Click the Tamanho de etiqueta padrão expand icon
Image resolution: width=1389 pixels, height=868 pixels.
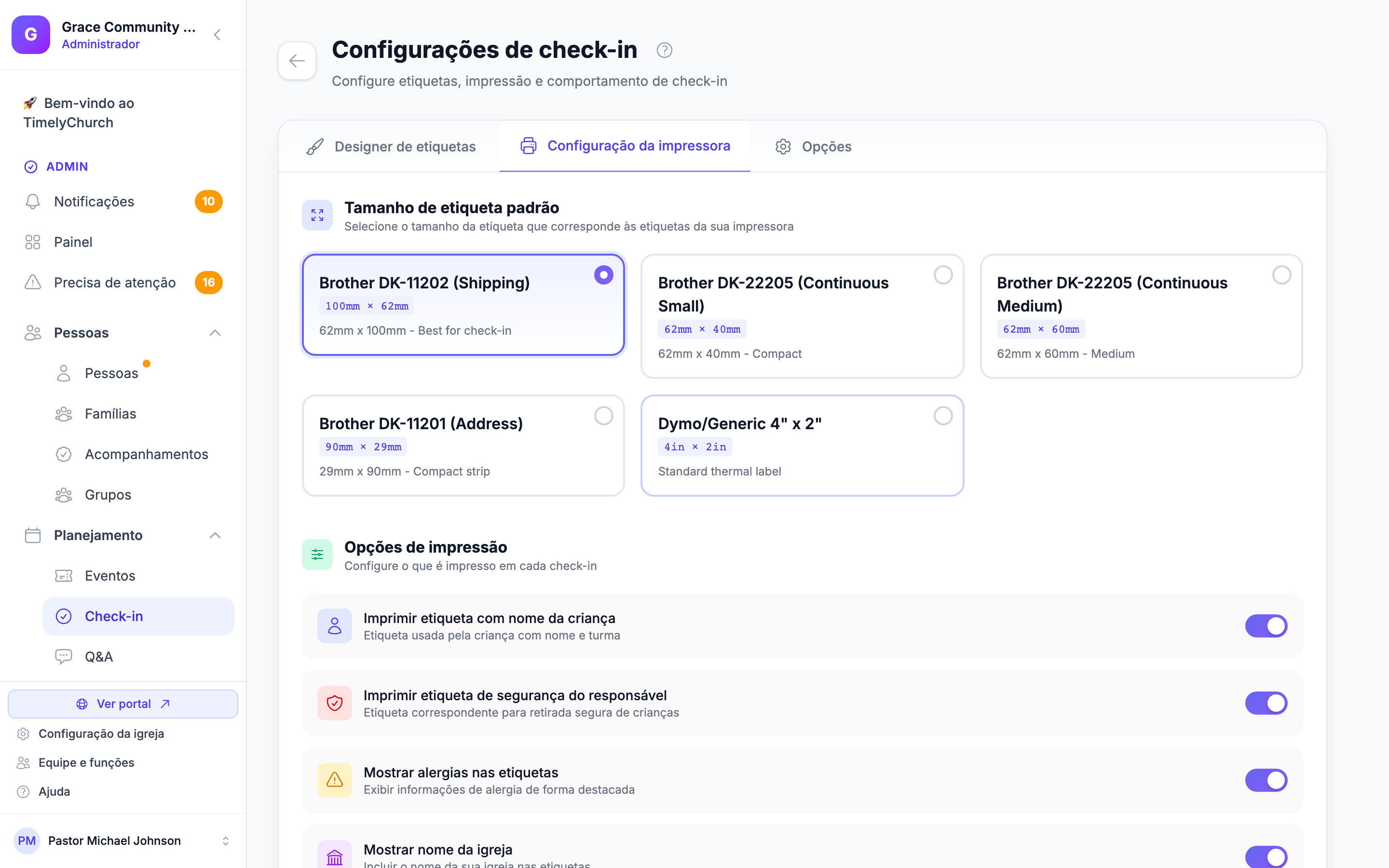317,215
